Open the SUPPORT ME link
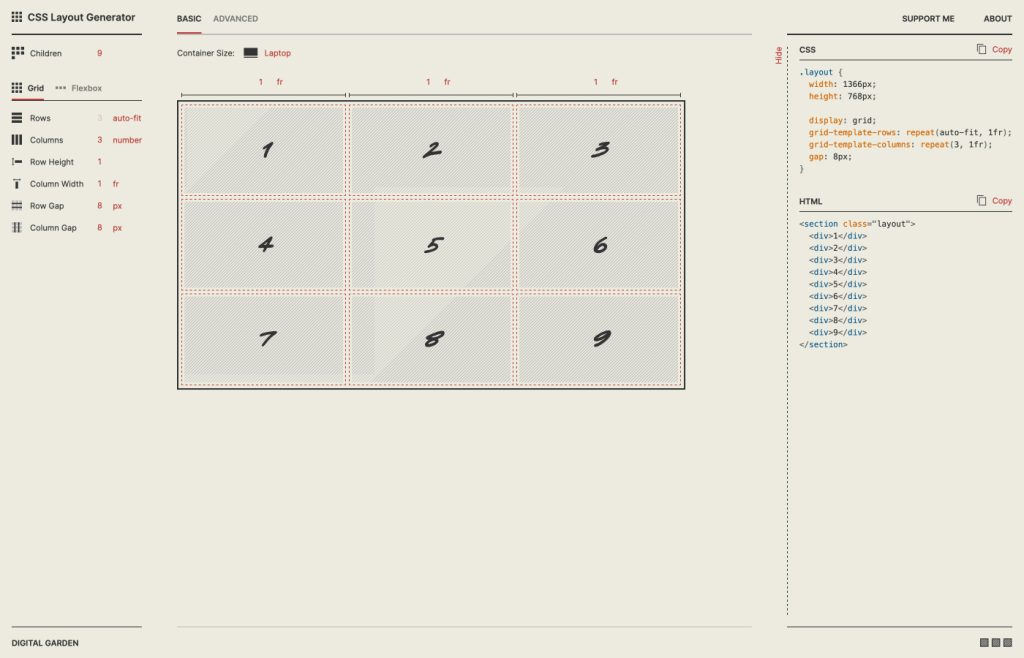The width and height of the screenshot is (1024, 658). coord(928,18)
